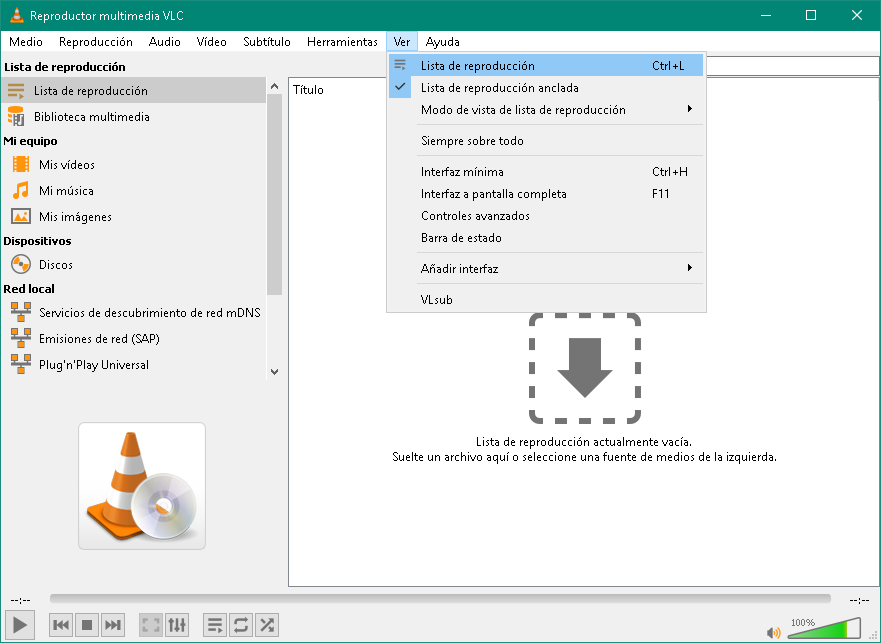Open the Medio menu

[26, 42]
